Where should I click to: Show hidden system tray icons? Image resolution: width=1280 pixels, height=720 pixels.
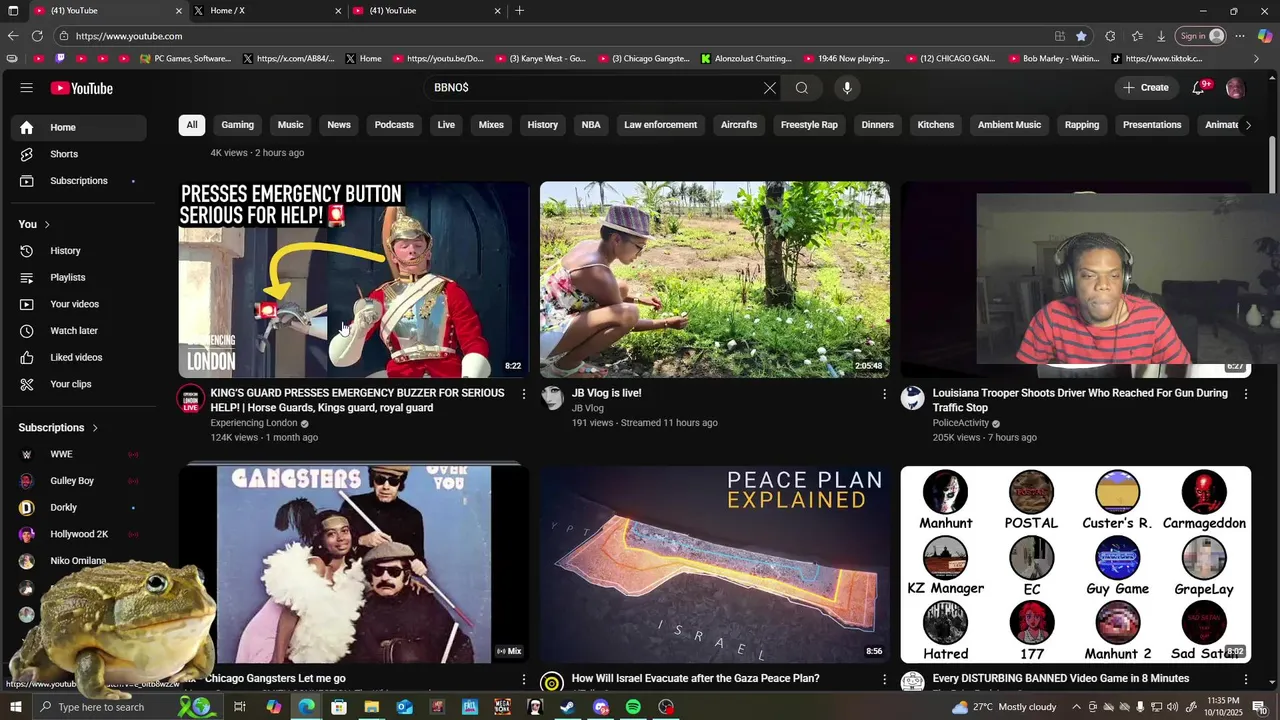click(x=1077, y=707)
